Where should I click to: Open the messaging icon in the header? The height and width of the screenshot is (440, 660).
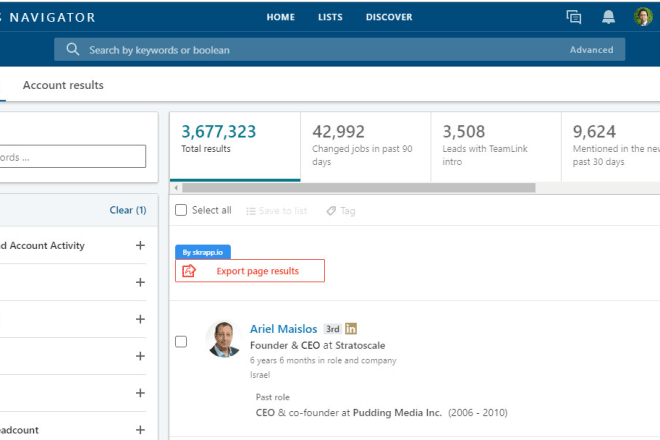(574, 17)
